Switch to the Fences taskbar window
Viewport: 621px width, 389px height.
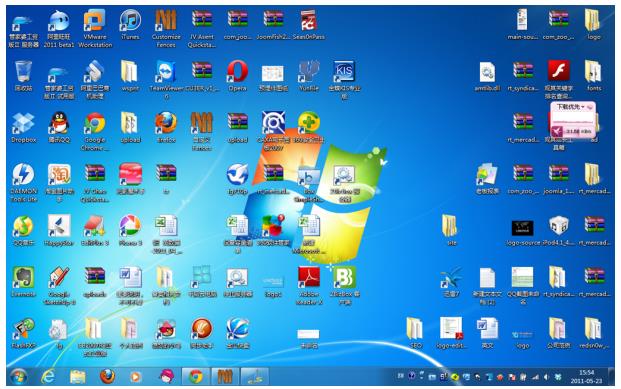click(225, 376)
